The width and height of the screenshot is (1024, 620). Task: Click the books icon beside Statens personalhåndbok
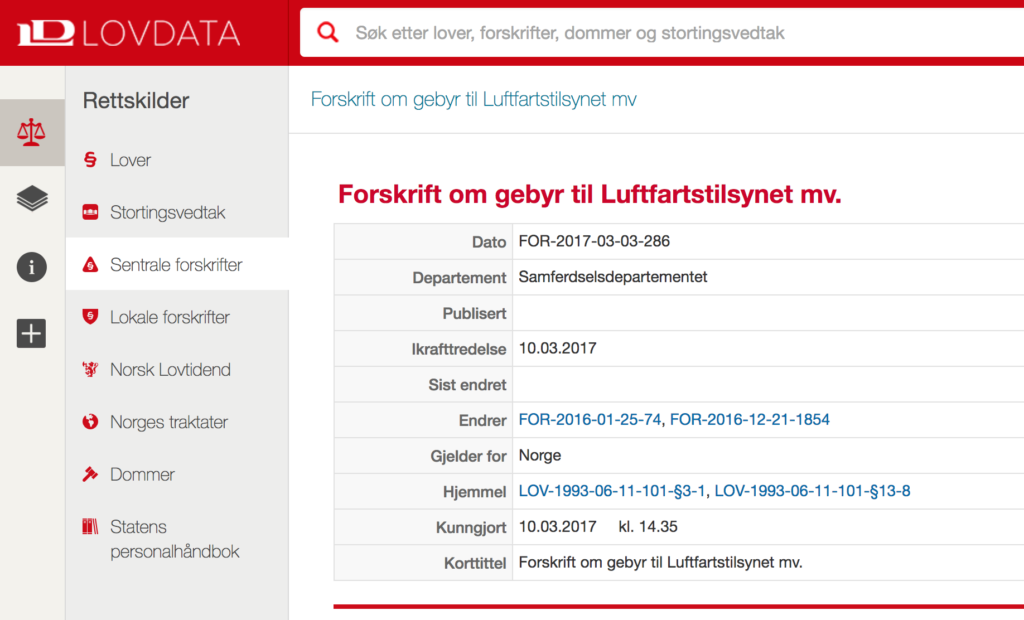[x=91, y=527]
